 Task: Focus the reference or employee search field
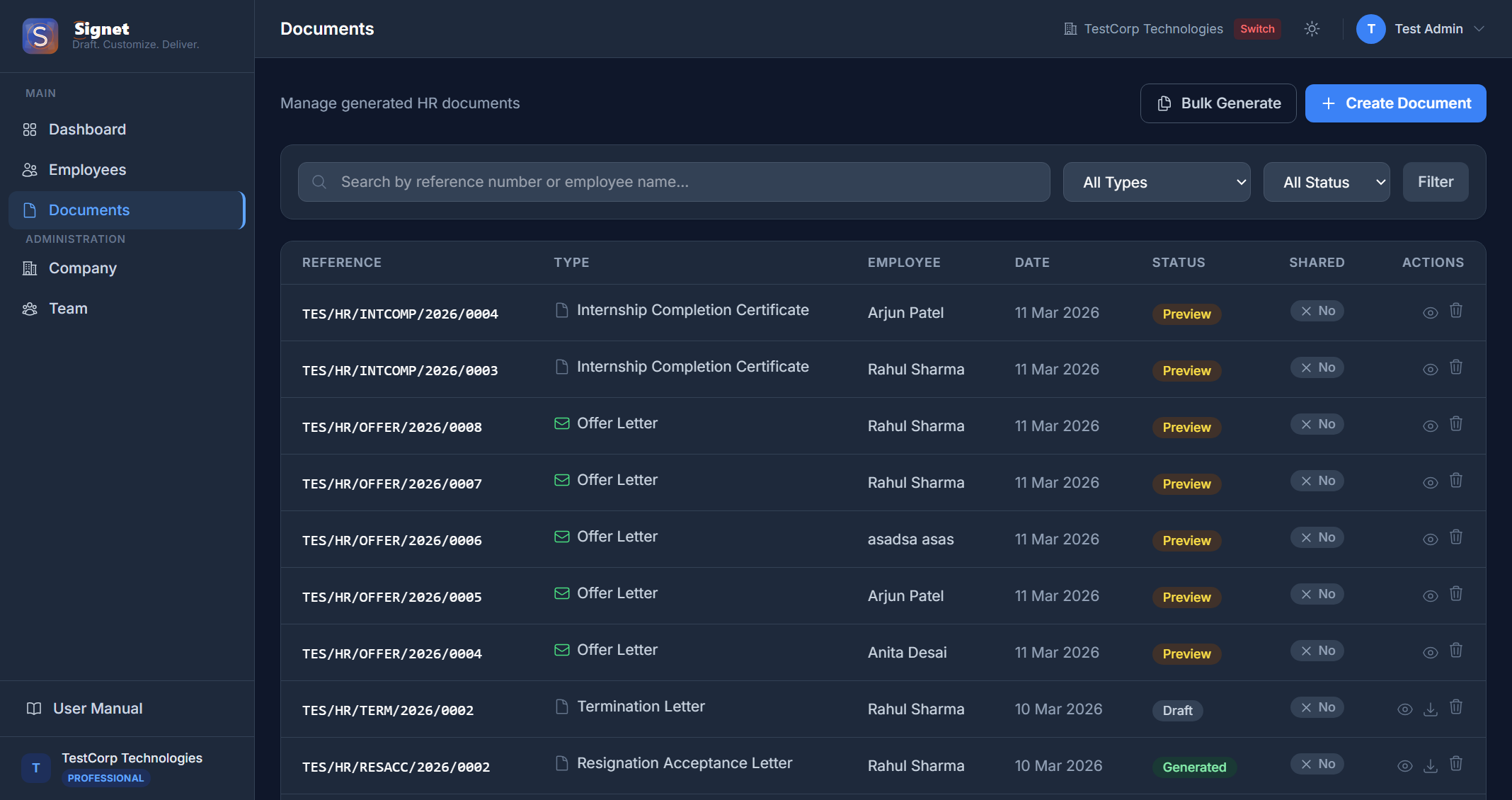pyautogui.click(x=674, y=182)
